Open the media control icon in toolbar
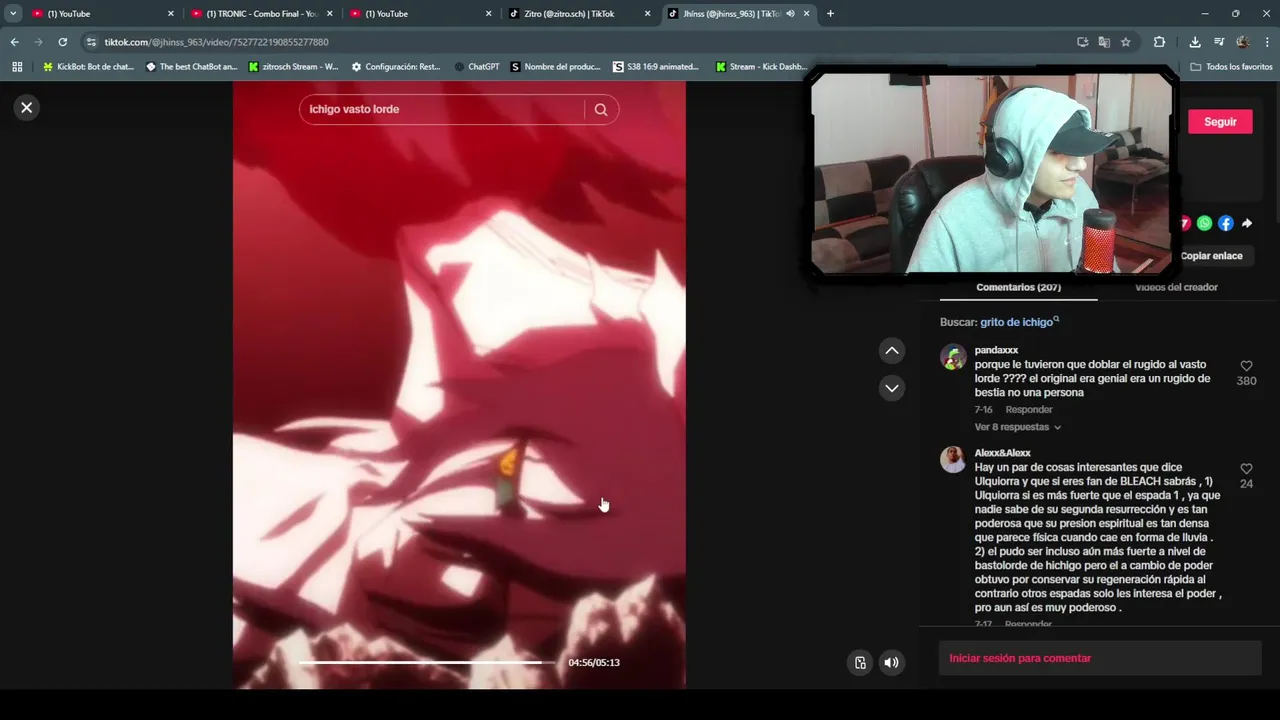This screenshot has height=720, width=1280. pyautogui.click(x=1219, y=42)
